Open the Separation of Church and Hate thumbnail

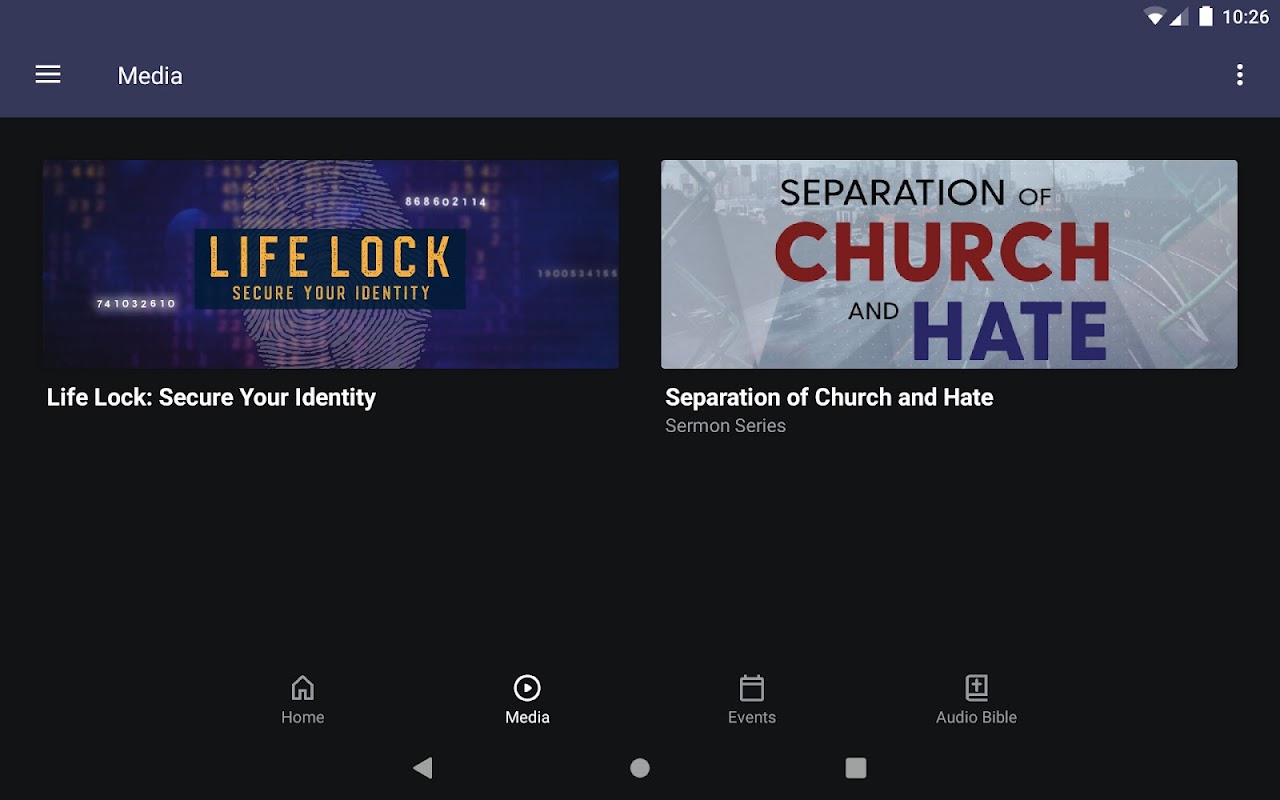coord(949,264)
